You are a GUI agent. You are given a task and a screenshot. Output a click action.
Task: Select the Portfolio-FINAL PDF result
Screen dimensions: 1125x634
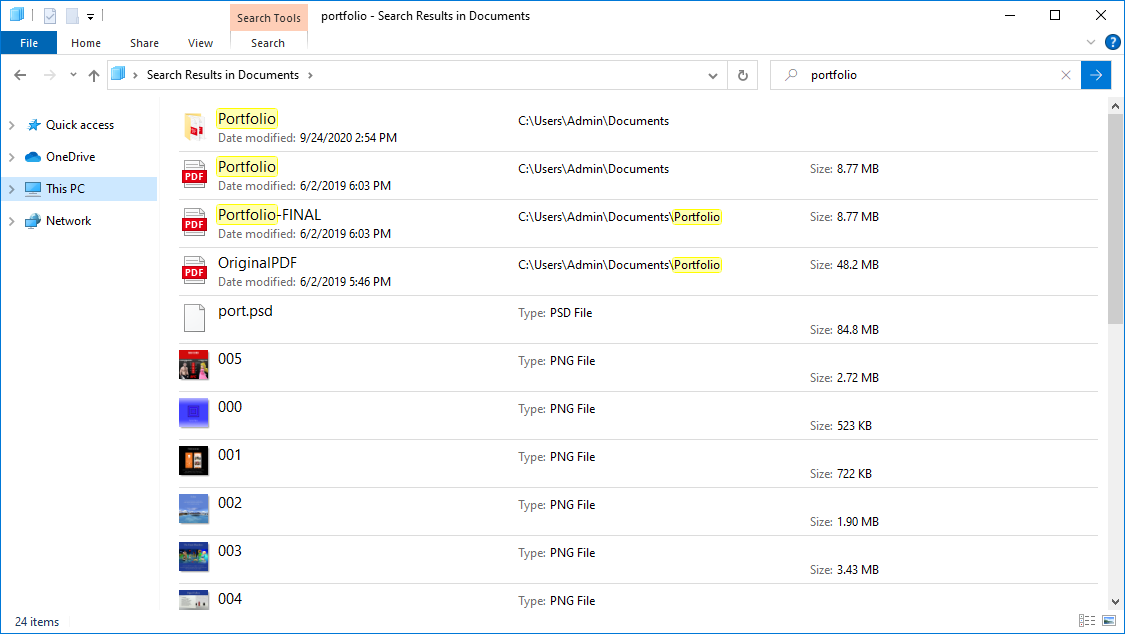click(269, 215)
